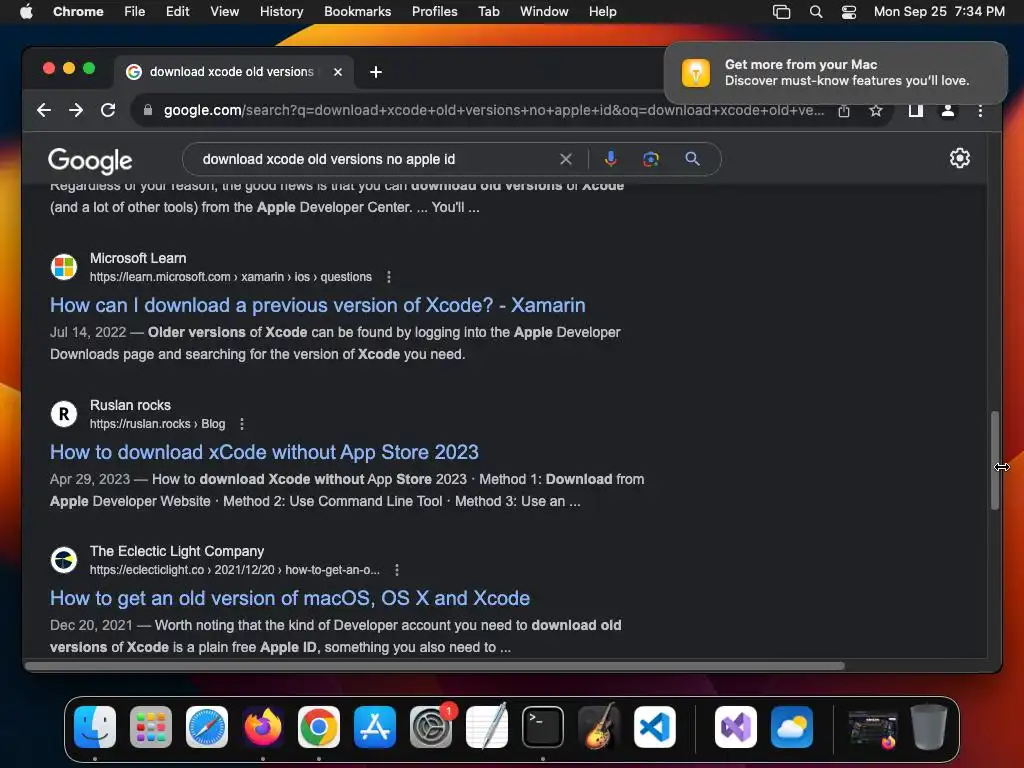Toggle the Chrome side panel
Image resolution: width=1024 pixels, height=768 pixels.
[916, 111]
